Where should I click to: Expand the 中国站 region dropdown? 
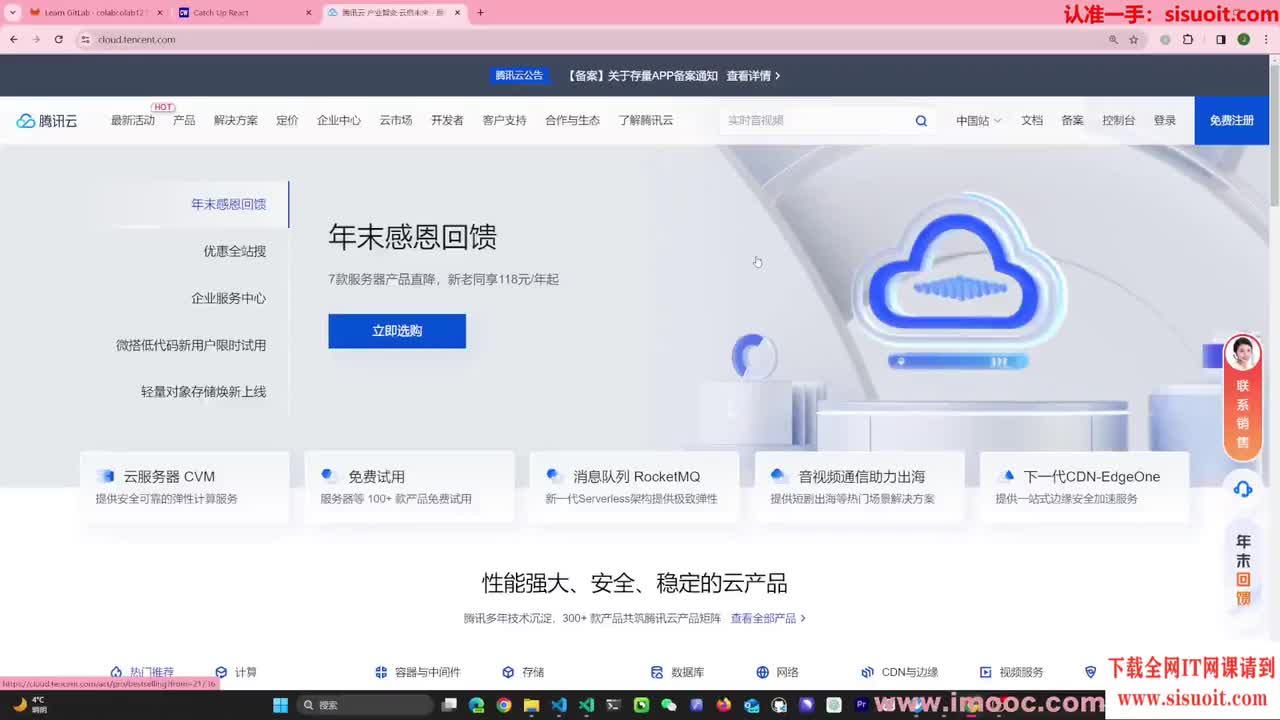(978, 121)
